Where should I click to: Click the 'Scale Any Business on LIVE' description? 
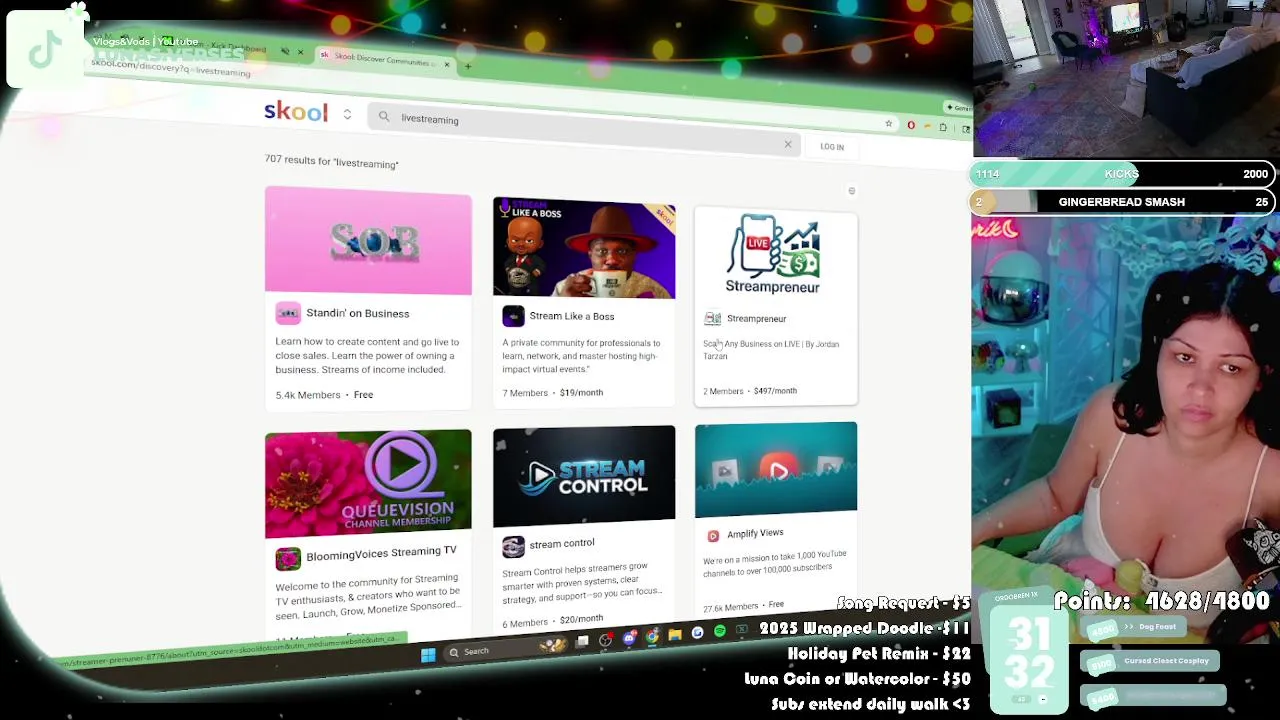point(771,350)
